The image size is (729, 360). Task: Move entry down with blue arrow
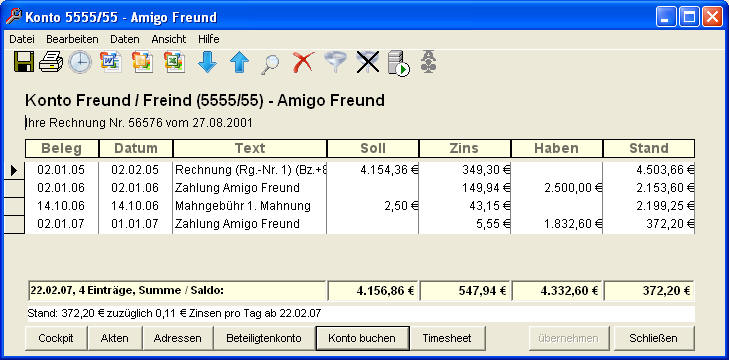coord(207,62)
